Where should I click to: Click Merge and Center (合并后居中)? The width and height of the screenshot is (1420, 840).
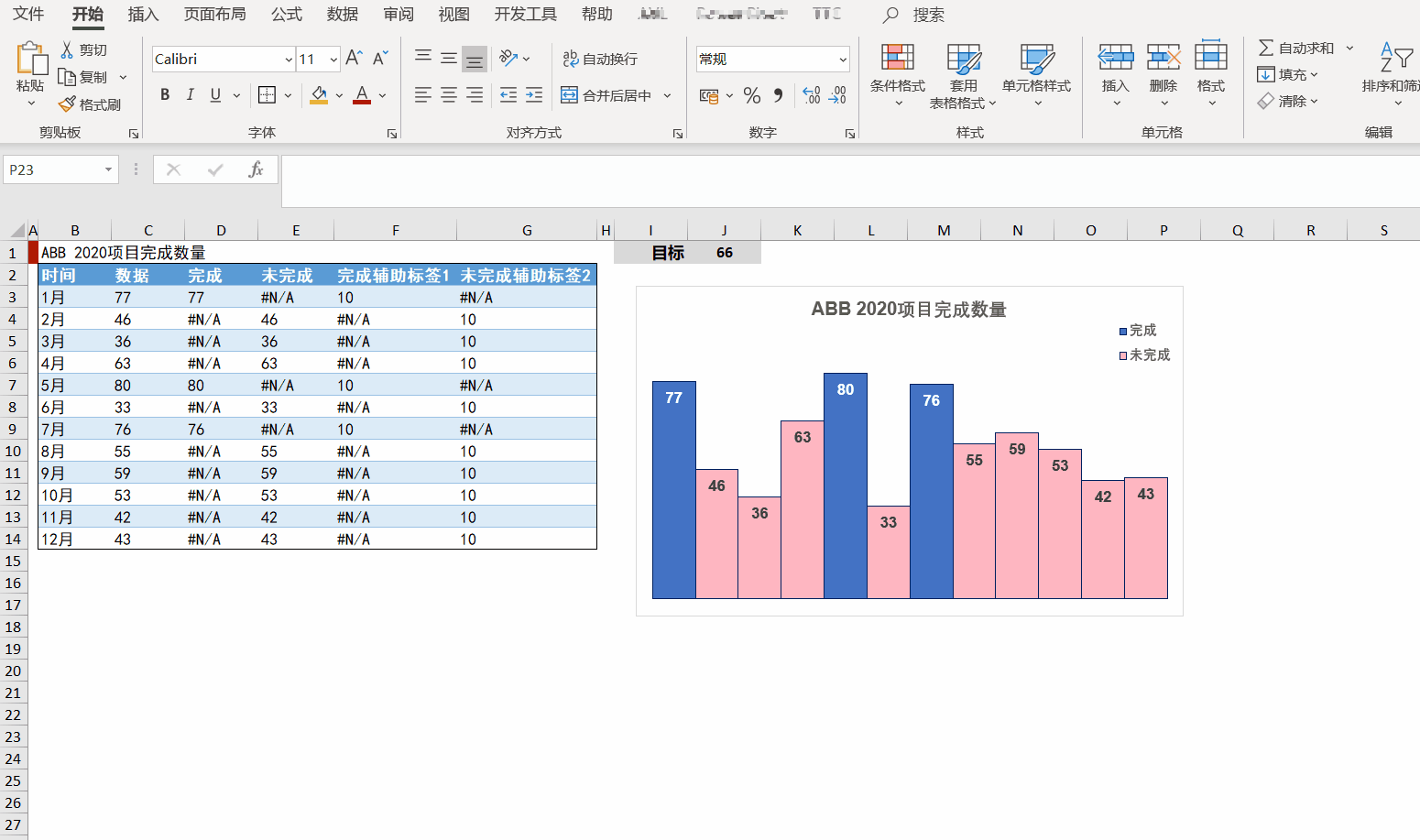click(x=606, y=95)
